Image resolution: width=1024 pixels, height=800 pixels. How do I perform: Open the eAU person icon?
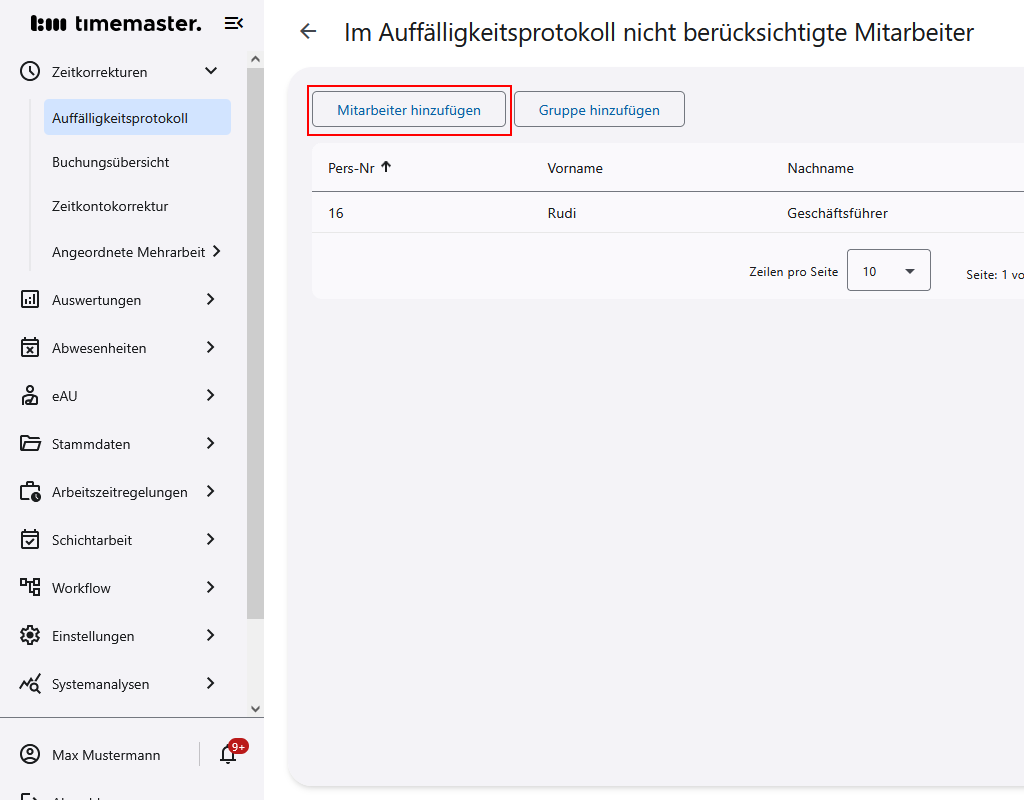point(30,395)
